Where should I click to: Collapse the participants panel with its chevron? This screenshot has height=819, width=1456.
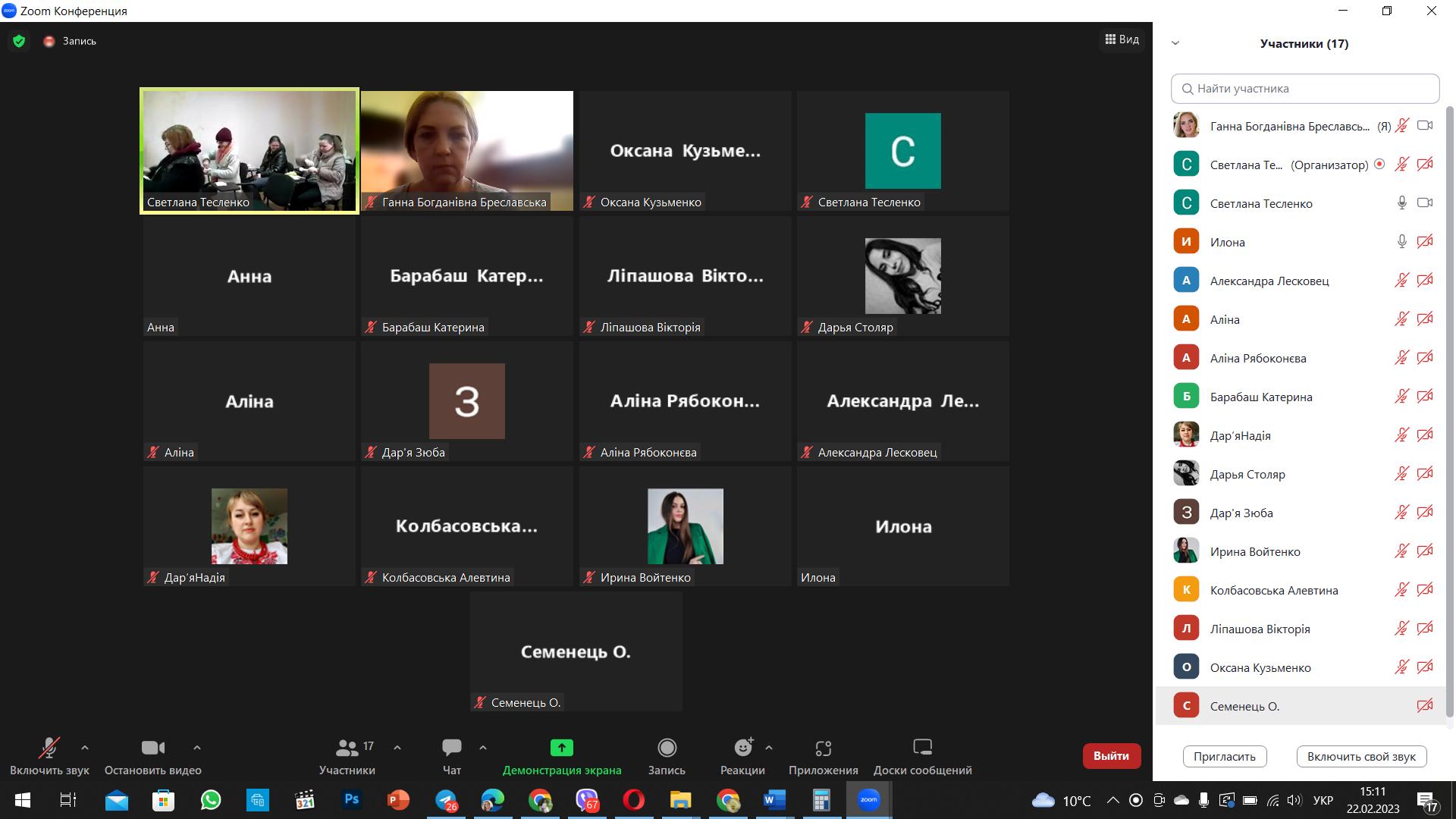pos(1175,43)
